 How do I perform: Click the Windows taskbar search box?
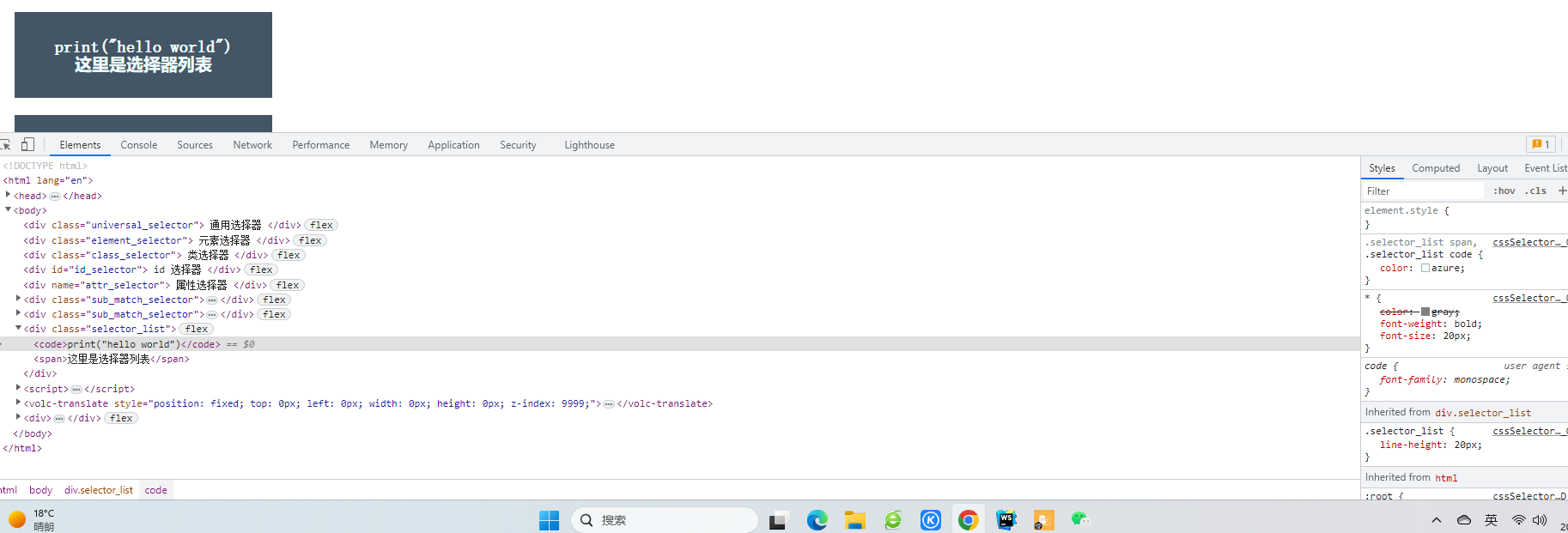pos(664,520)
